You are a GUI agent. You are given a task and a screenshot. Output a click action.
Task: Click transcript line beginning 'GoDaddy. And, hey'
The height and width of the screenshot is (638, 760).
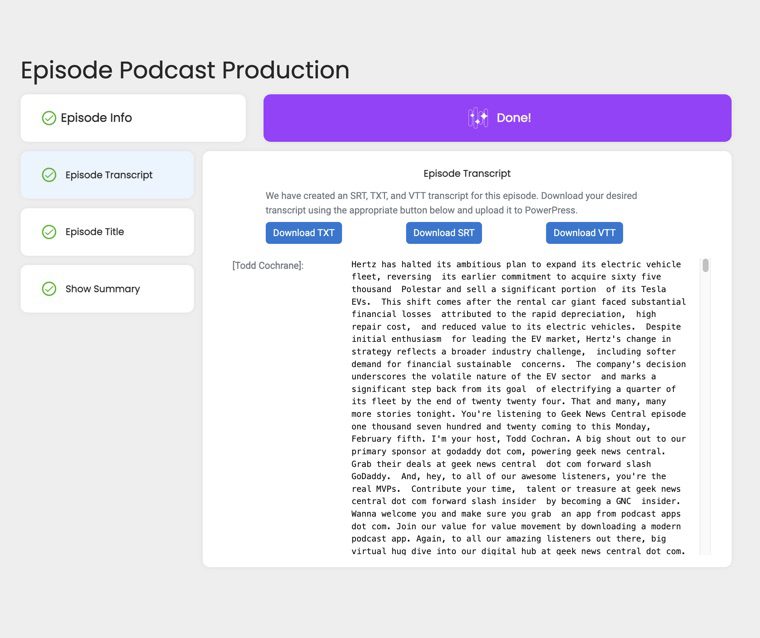pyautogui.click(x=508, y=476)
